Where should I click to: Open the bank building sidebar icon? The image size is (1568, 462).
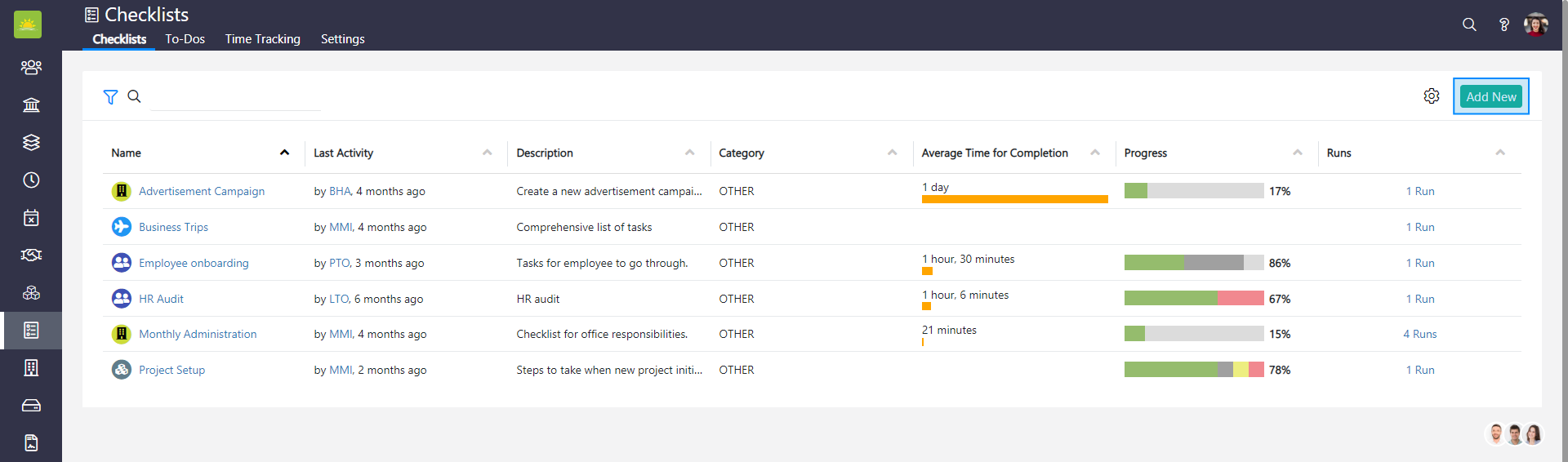[31, 104]
